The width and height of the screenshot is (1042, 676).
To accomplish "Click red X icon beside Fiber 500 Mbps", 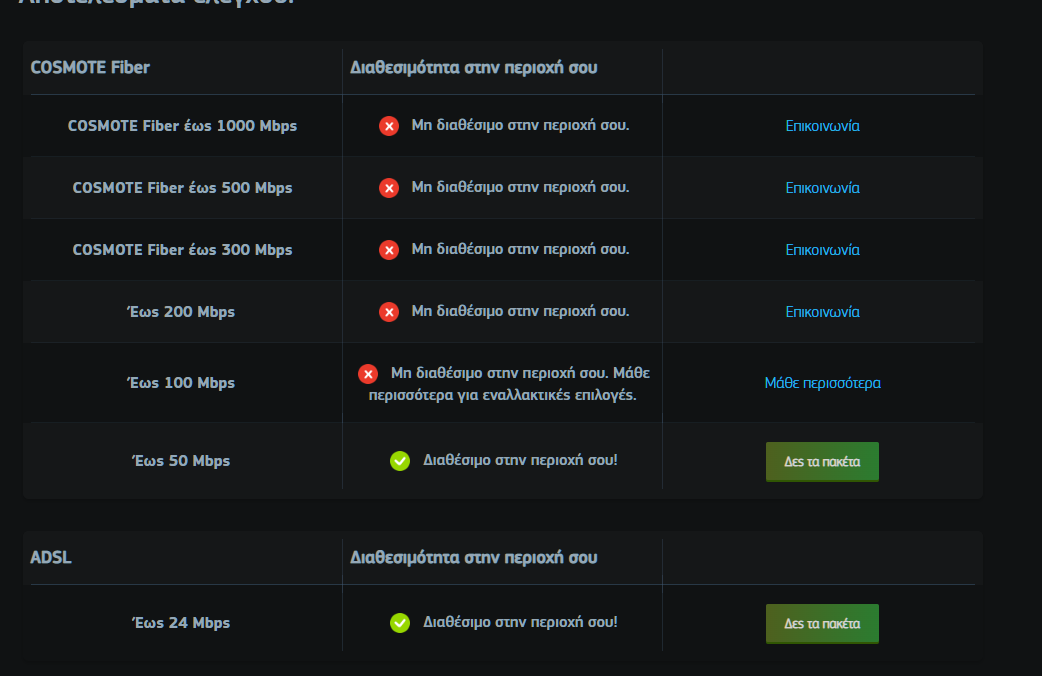I will (x=389, y=188).
